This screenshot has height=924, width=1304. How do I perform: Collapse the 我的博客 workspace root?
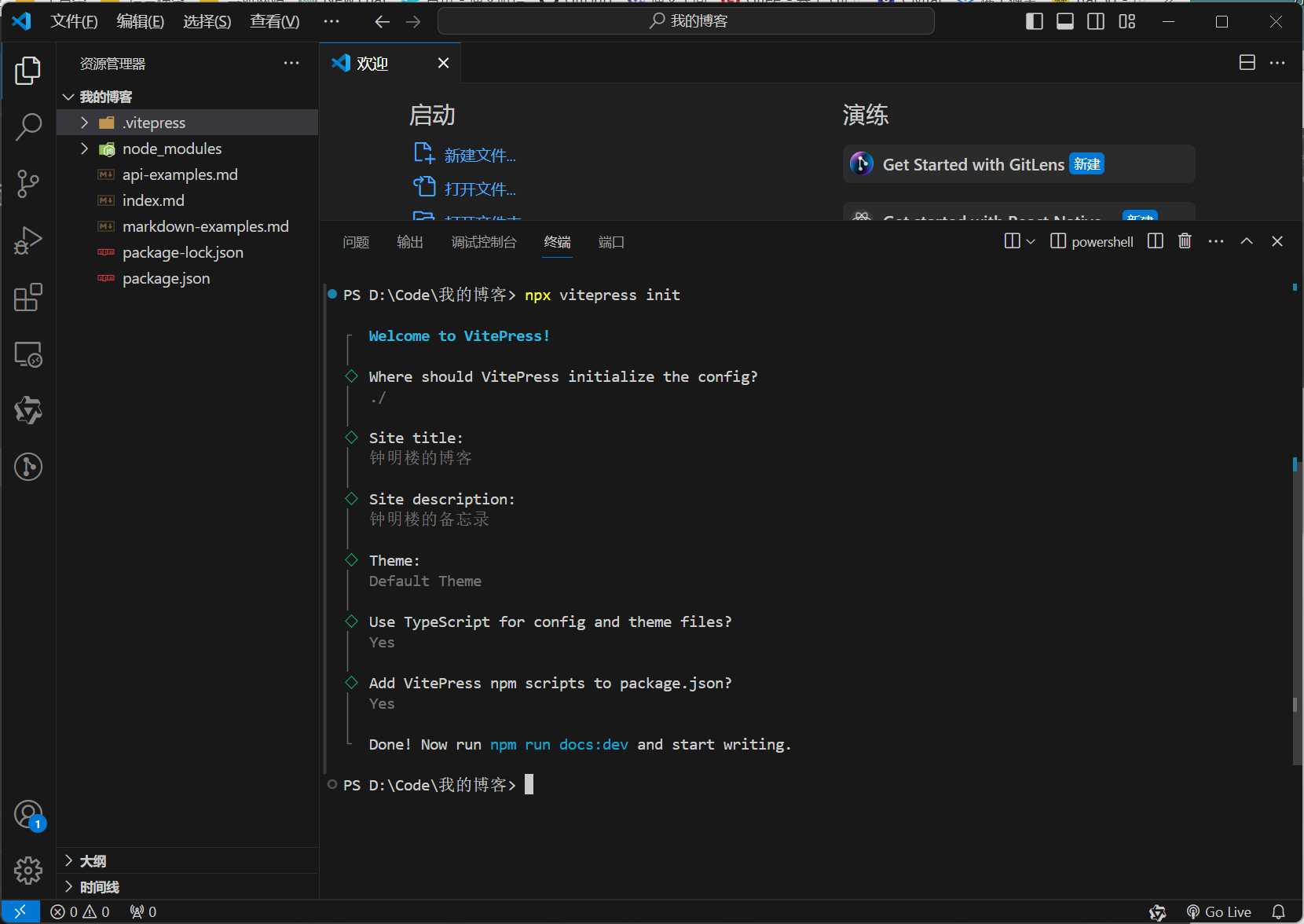[x=187, y=97]
